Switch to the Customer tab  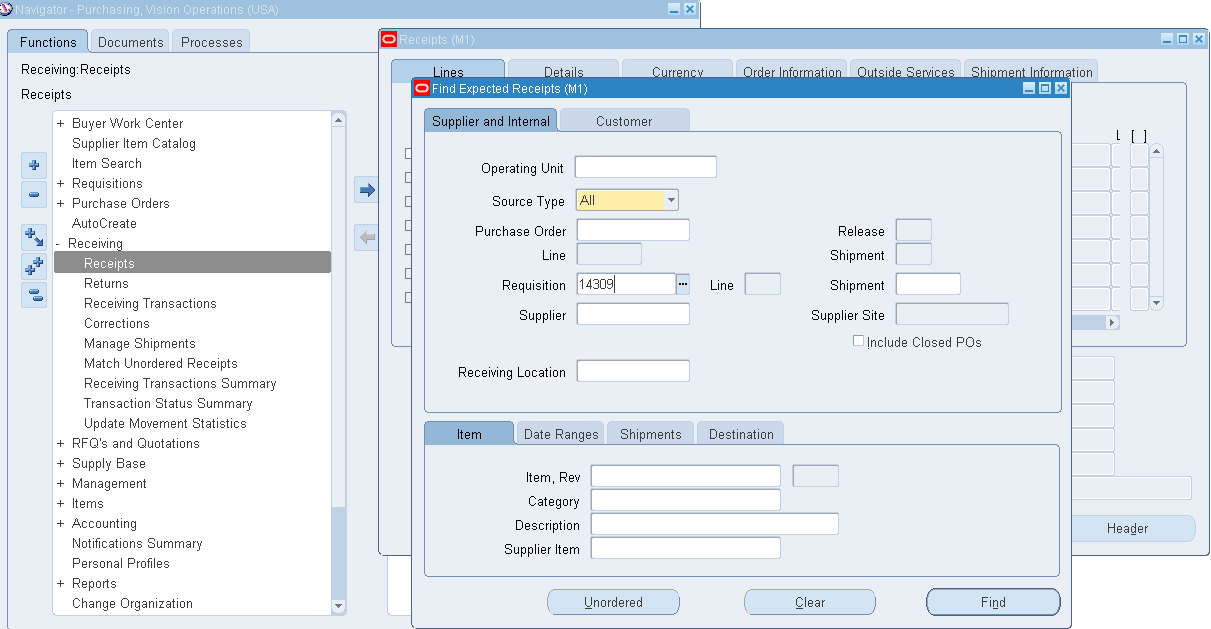(x=624, y=119)
